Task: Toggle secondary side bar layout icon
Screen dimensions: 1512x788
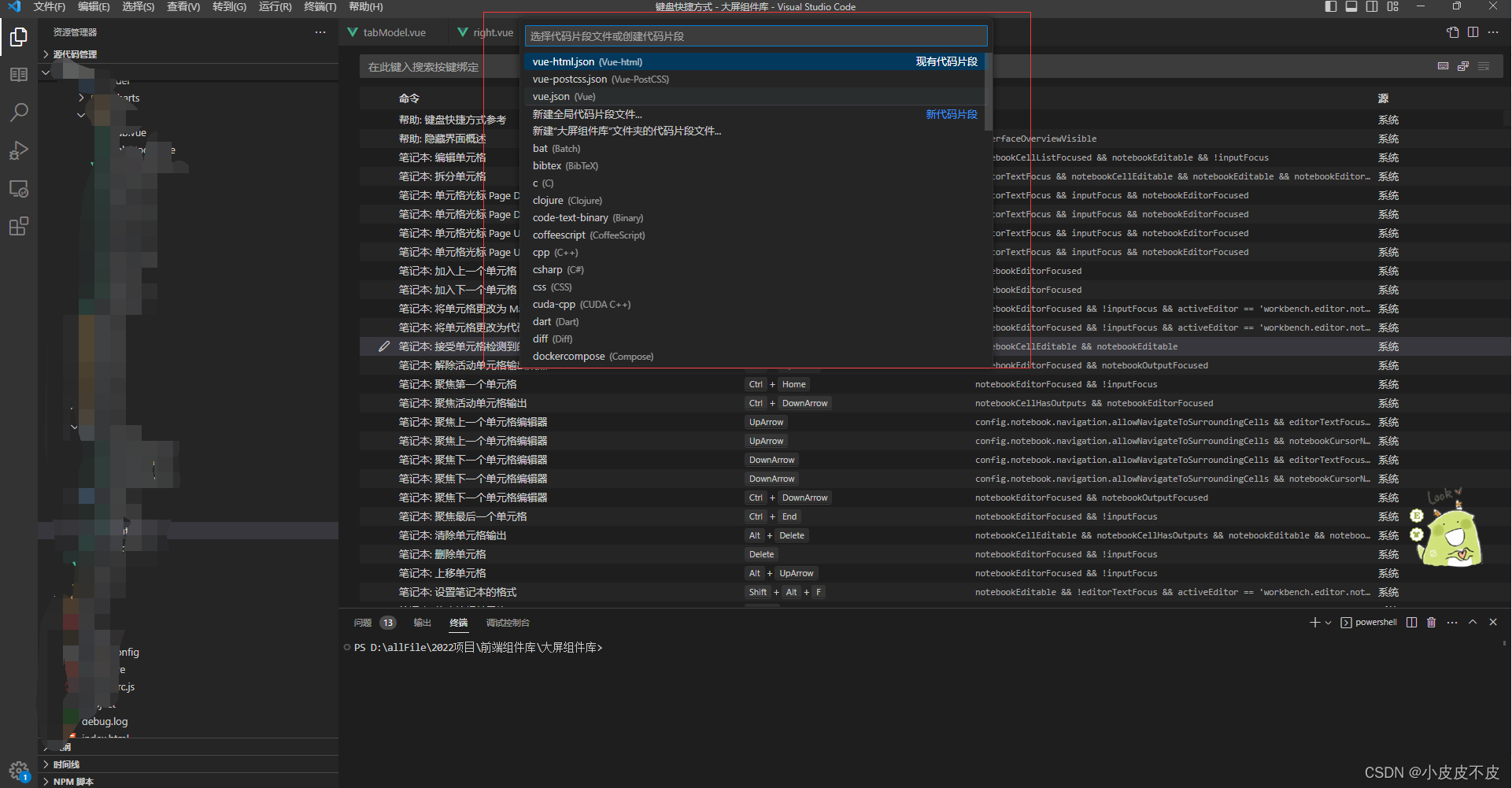Action: [1372, 6]
